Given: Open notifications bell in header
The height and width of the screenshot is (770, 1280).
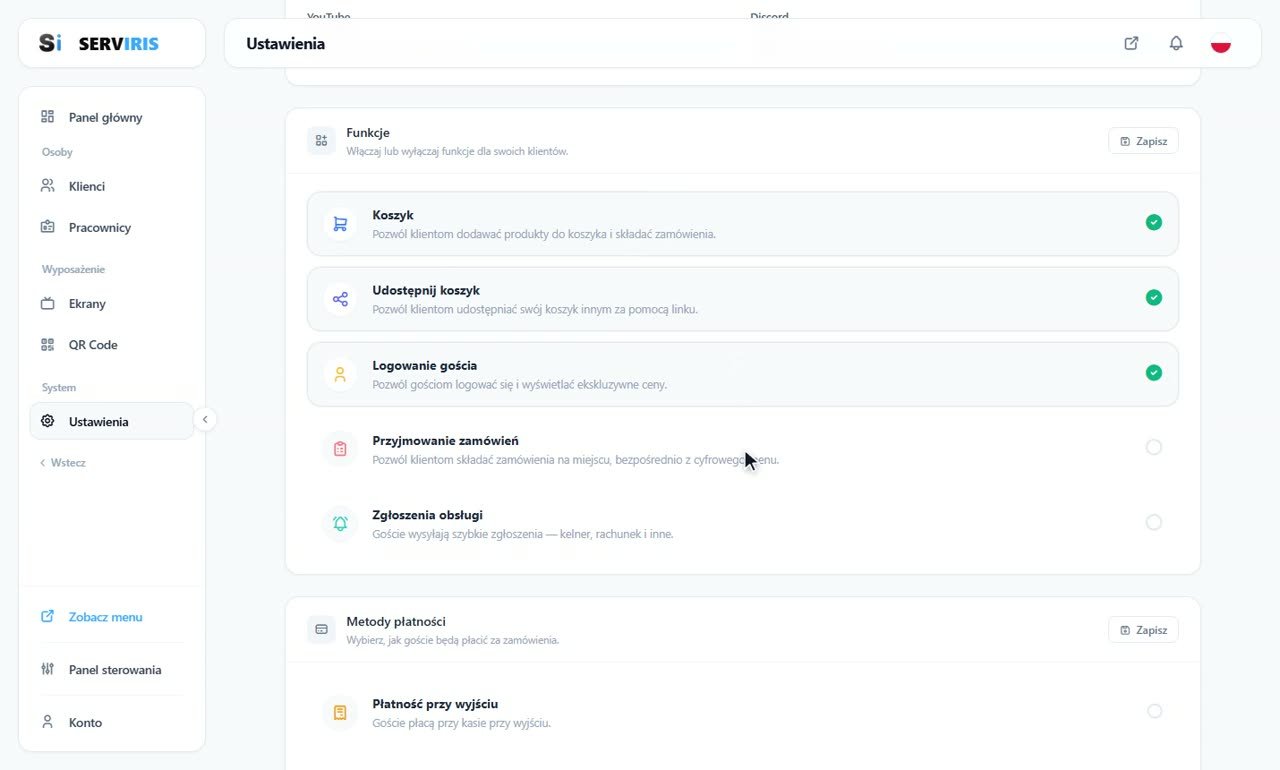Looking at the screenshot, I should point(1176,43).
